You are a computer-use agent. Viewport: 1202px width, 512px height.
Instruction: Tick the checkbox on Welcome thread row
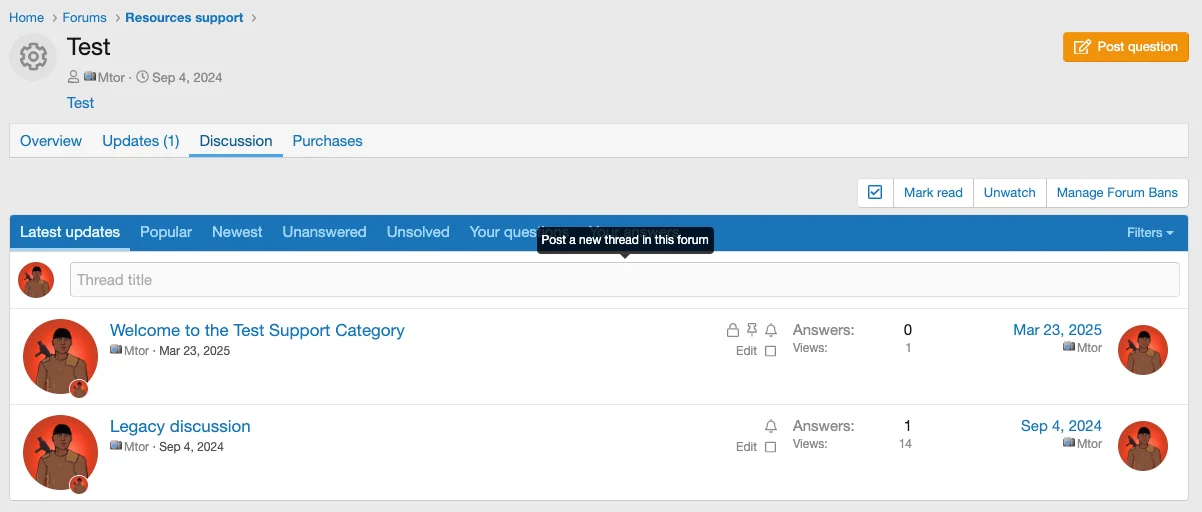[x=770, y=351]
